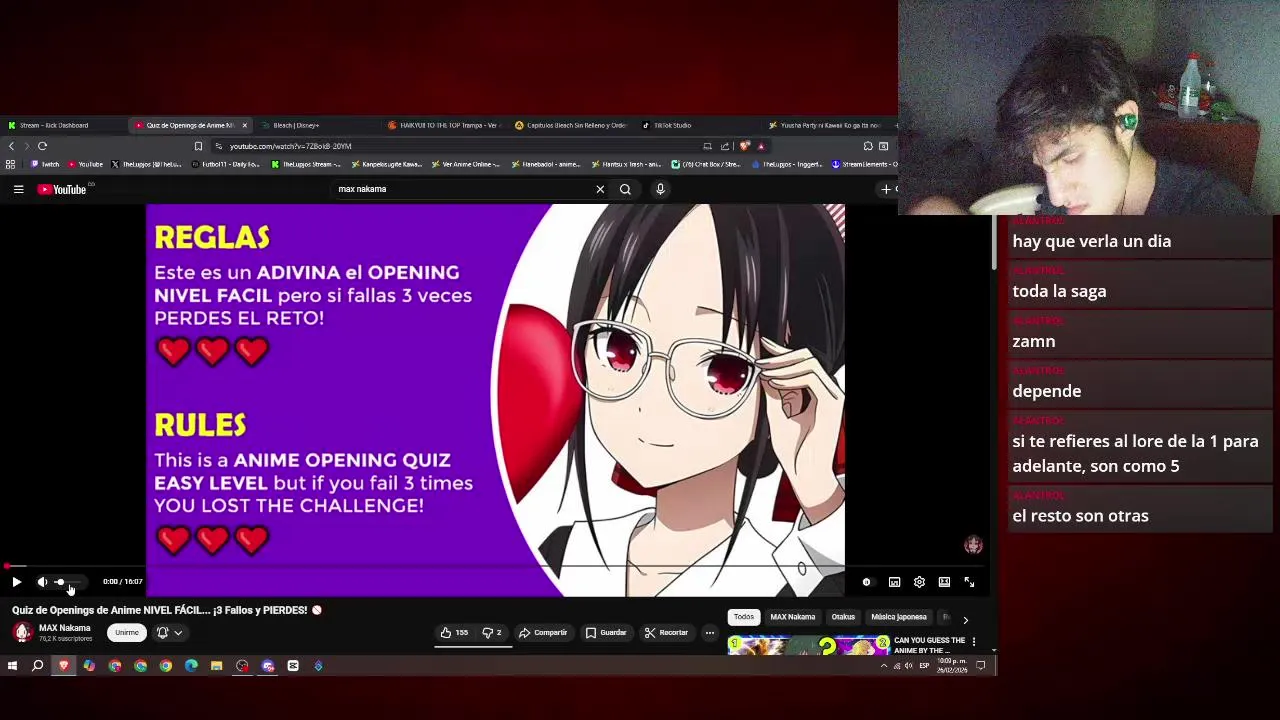Screen dimensions: 1280x720
Task: Enter fullscreen on the video
Action: pos(969,582)
